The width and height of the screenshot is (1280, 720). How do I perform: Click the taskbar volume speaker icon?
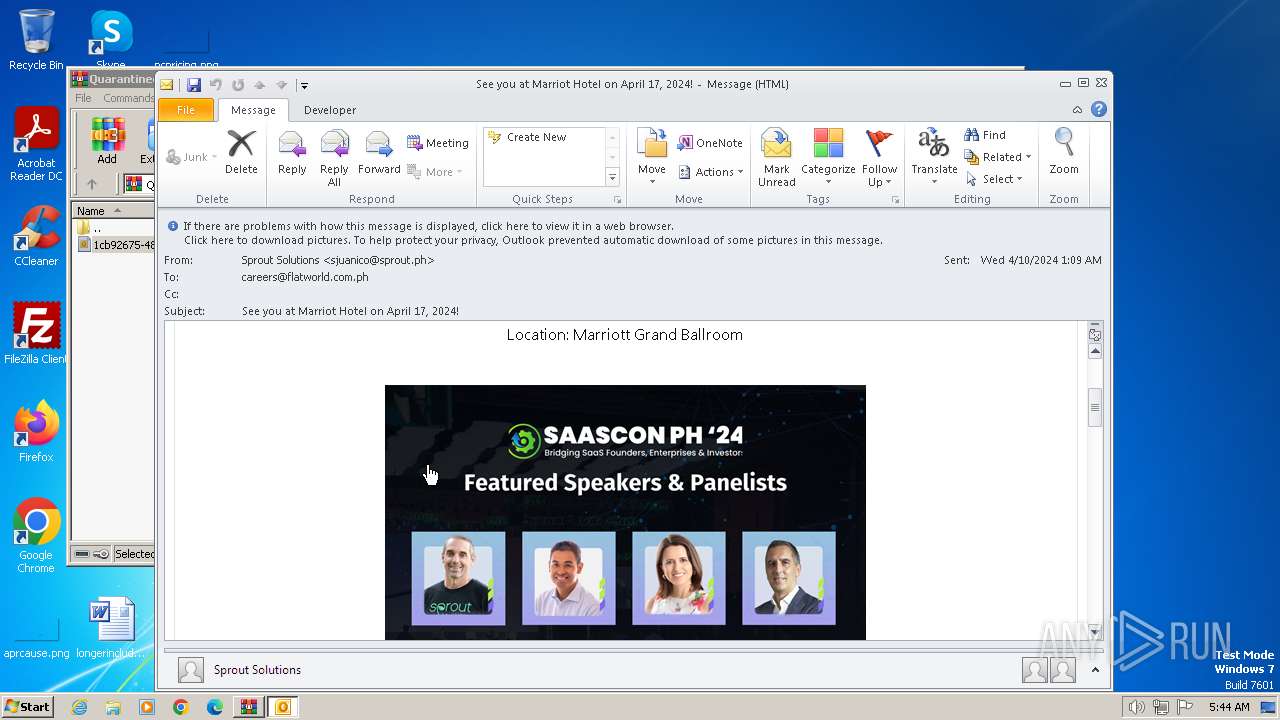(x=1136, y=707)
